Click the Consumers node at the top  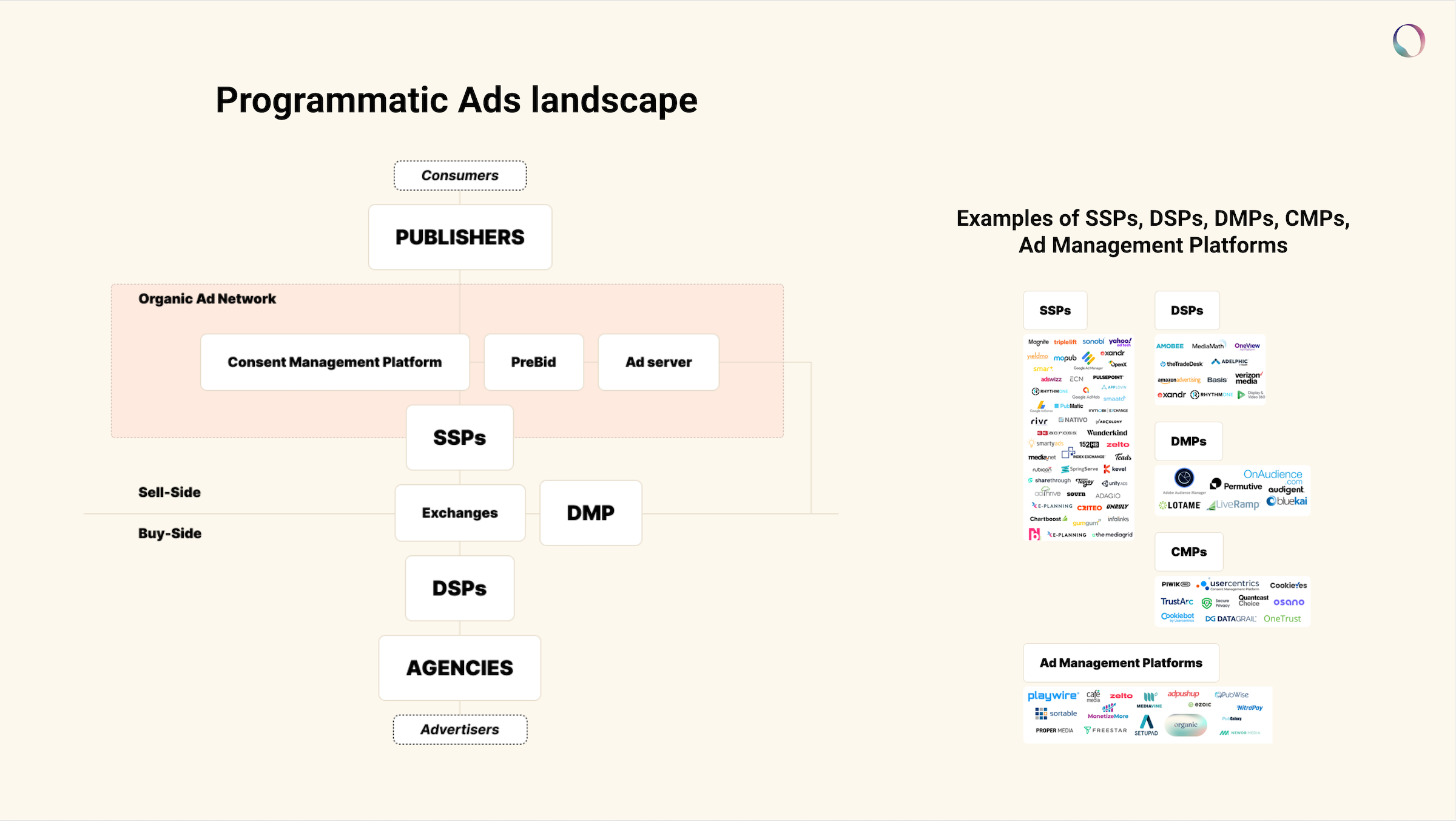tap(459, 175)
